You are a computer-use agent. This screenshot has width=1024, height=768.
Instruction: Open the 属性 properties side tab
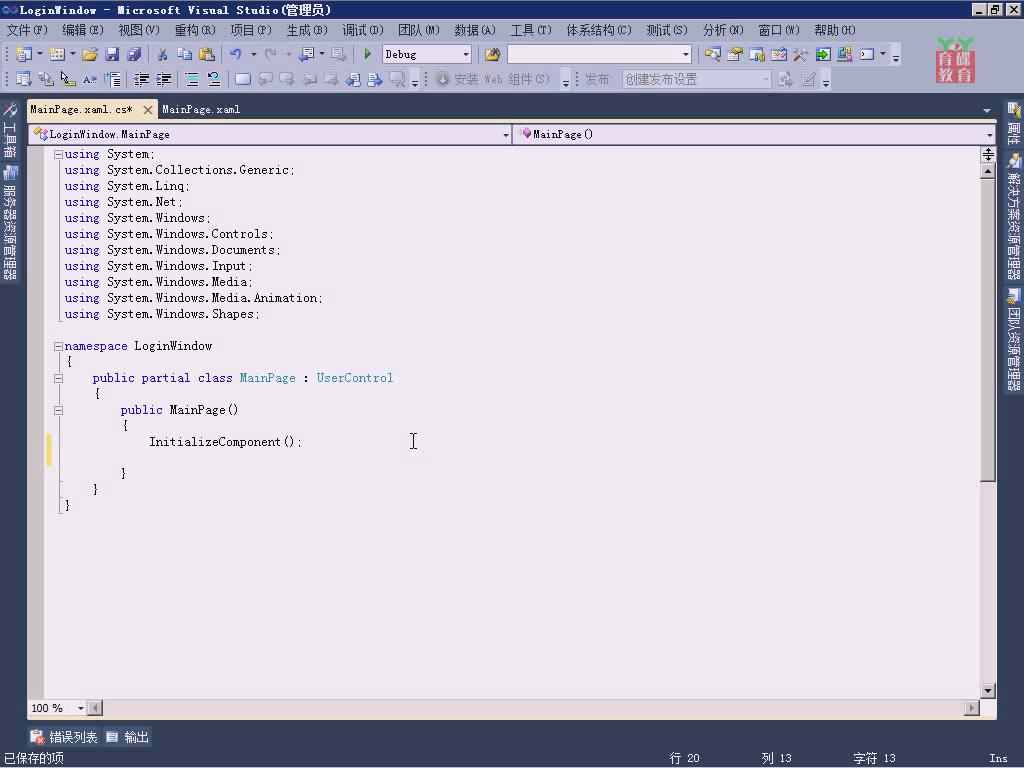pyautogui.click(x=1014, y=124)
